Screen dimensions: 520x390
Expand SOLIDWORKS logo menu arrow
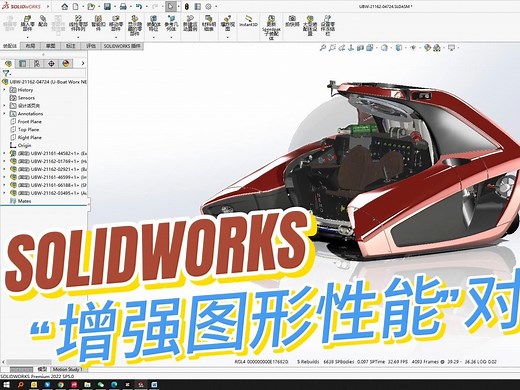tap(48, 6)
